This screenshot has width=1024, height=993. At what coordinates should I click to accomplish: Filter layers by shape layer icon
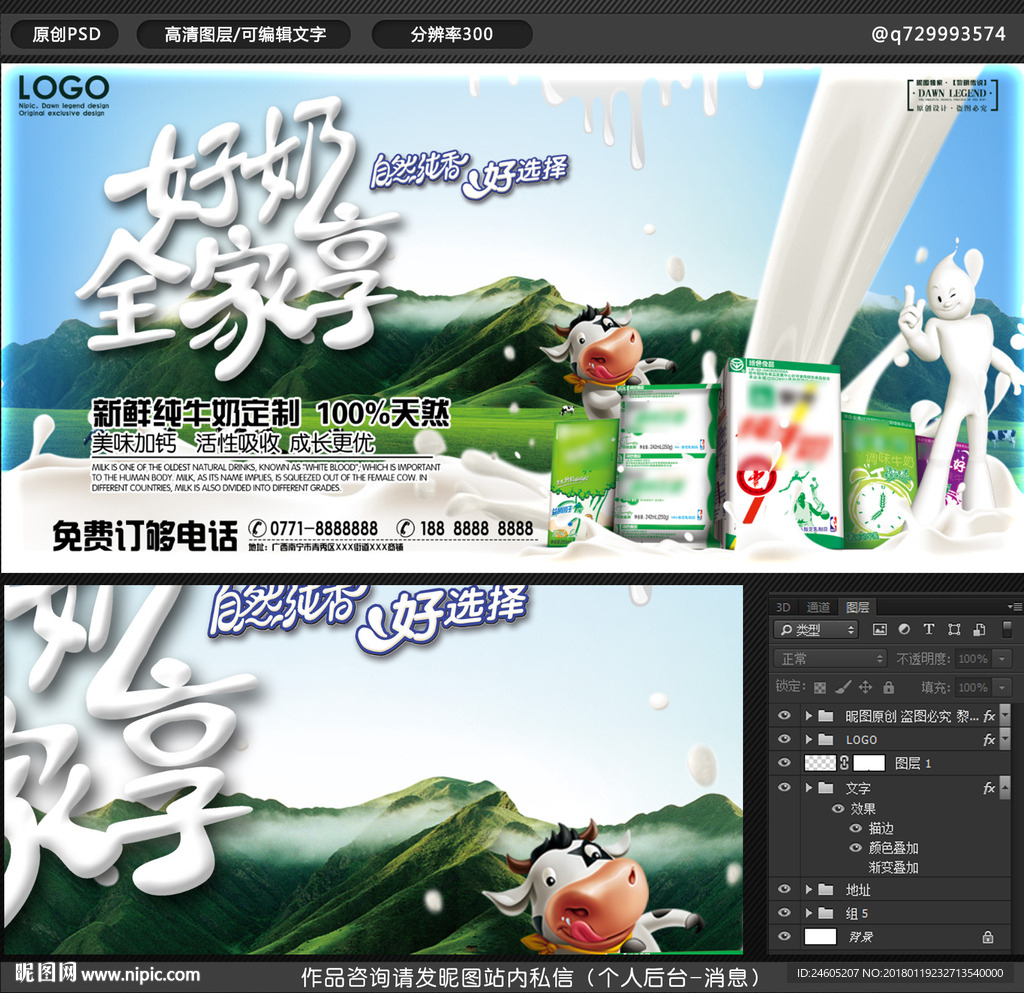pyautogui.click(x=954, y=629)
